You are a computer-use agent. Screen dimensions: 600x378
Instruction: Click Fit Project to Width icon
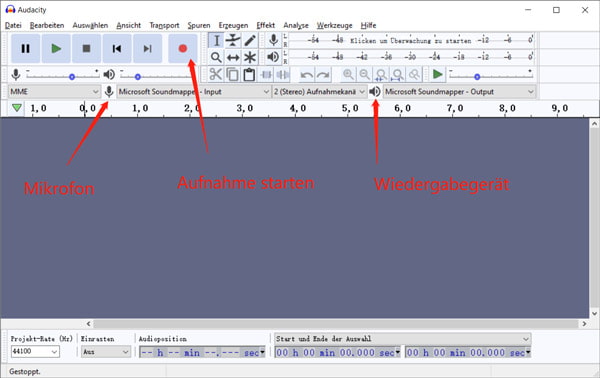coord(398,74)
